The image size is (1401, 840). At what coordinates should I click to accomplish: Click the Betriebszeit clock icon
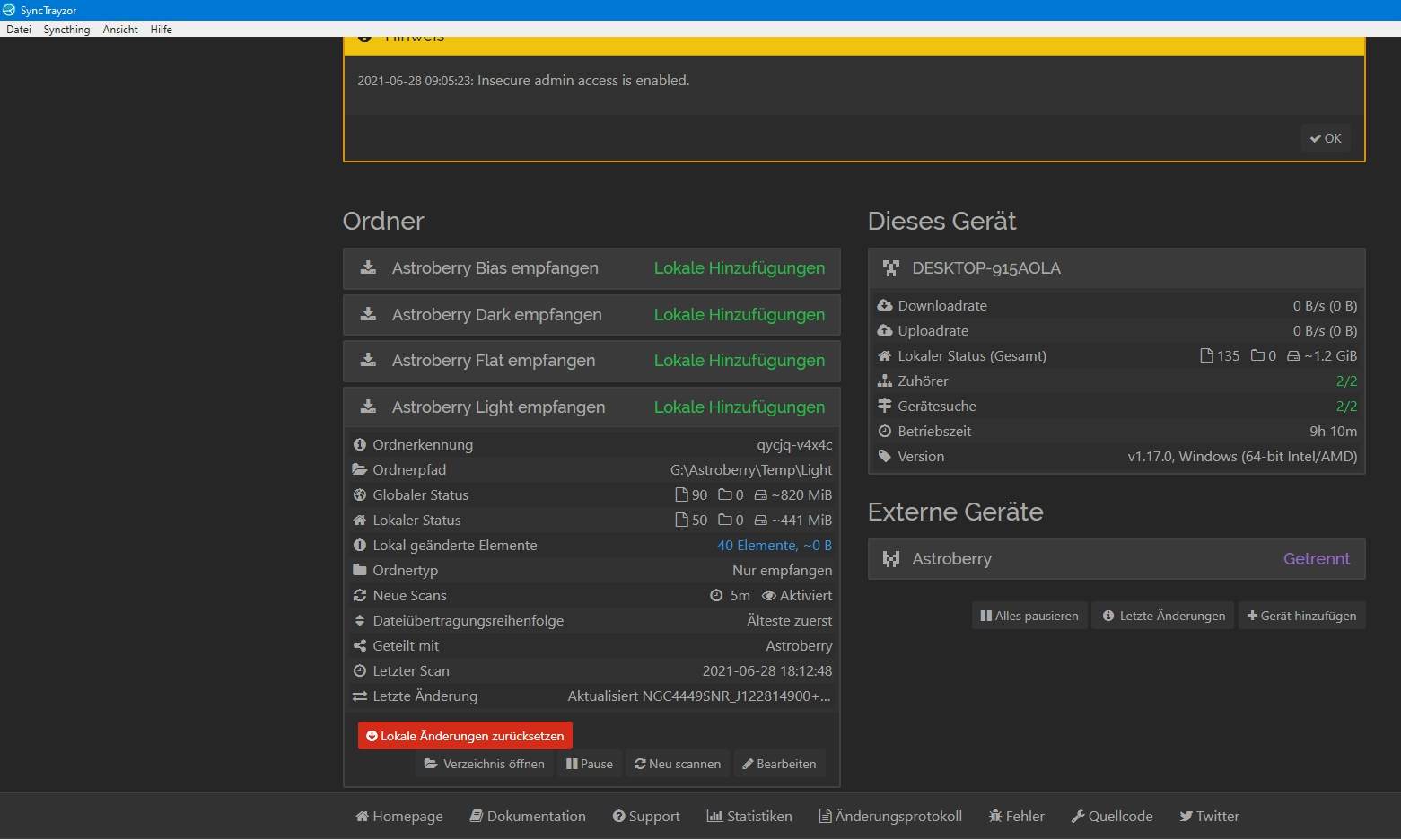pyautogui.click(x=885, y=431)
